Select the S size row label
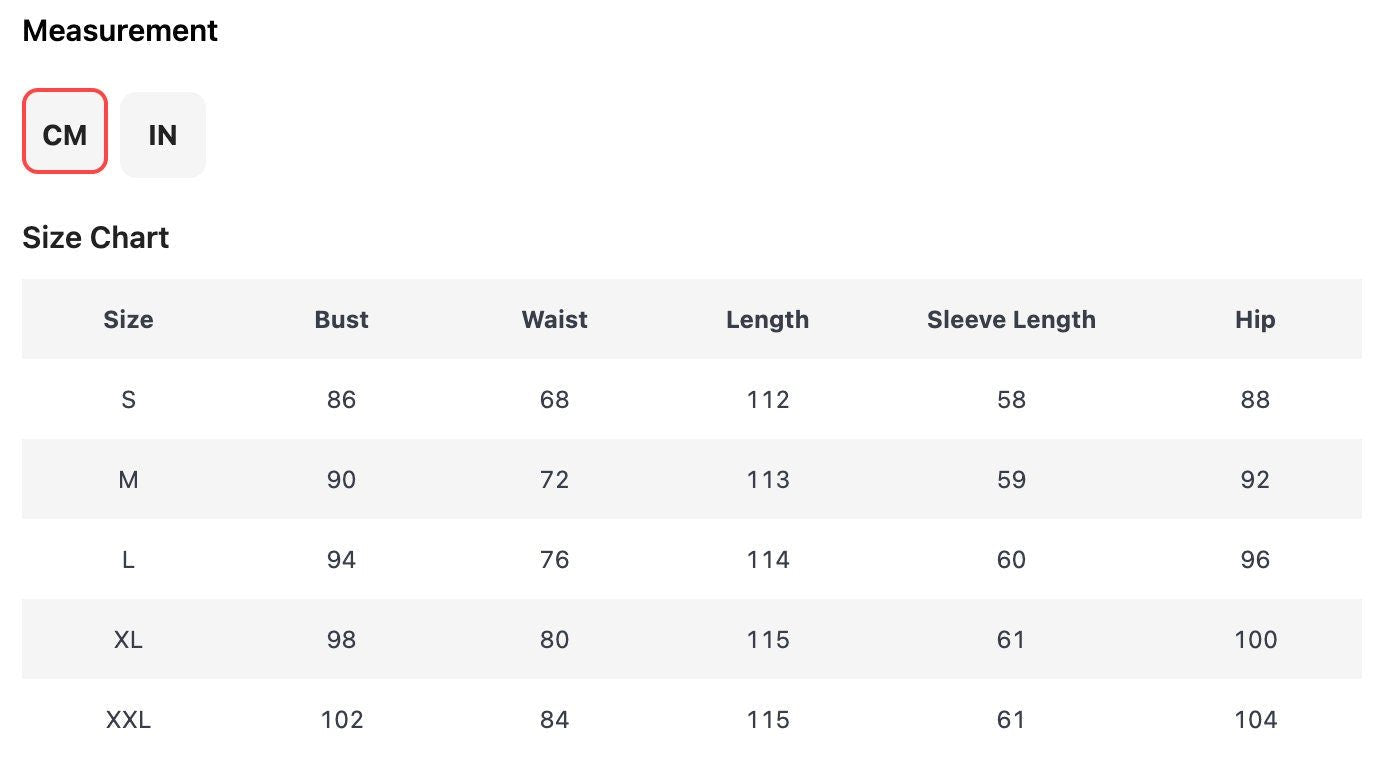The image size is (1396, 776). click(128, 400)
